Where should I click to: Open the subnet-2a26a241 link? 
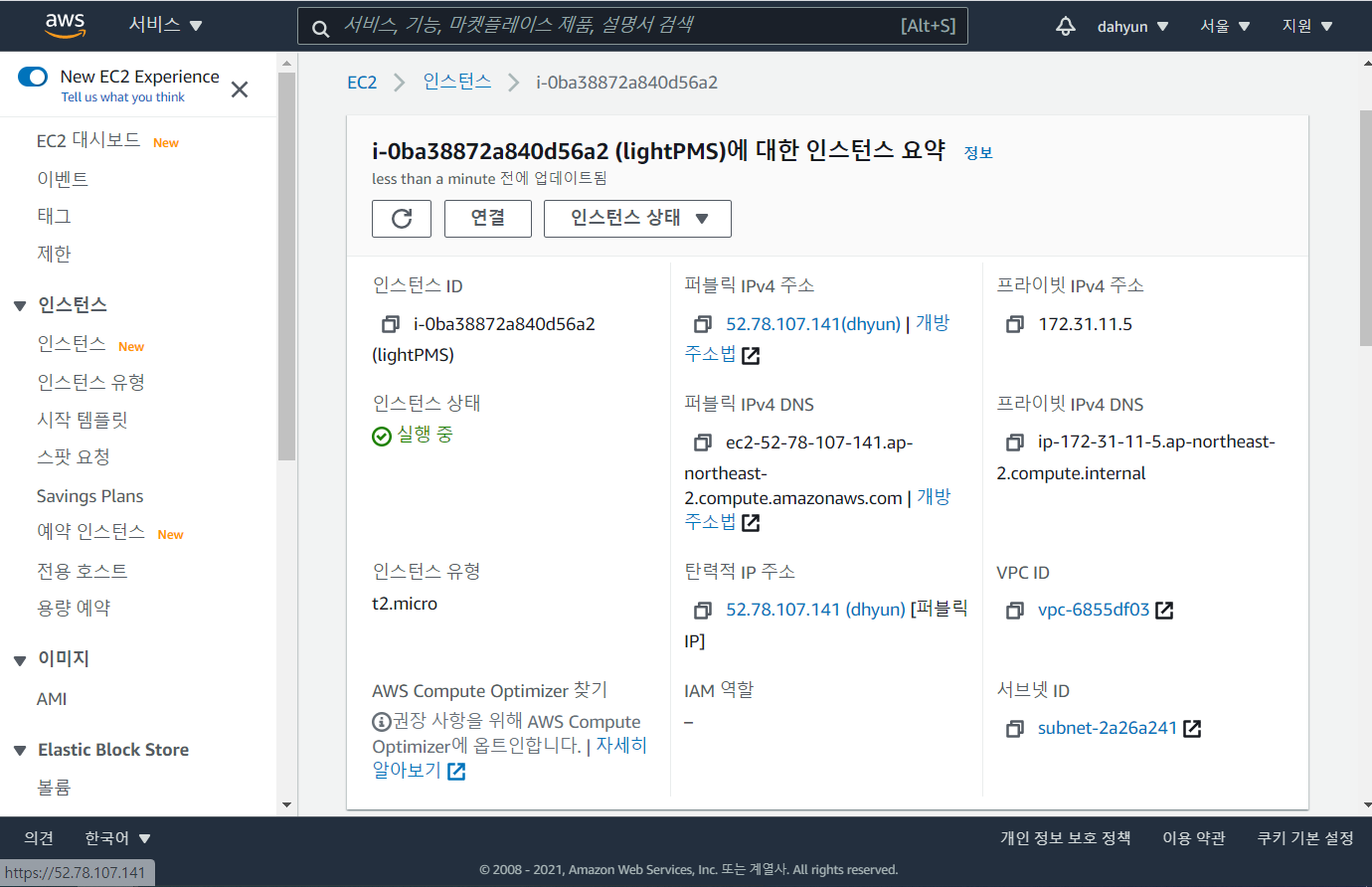coord(1108,728)
